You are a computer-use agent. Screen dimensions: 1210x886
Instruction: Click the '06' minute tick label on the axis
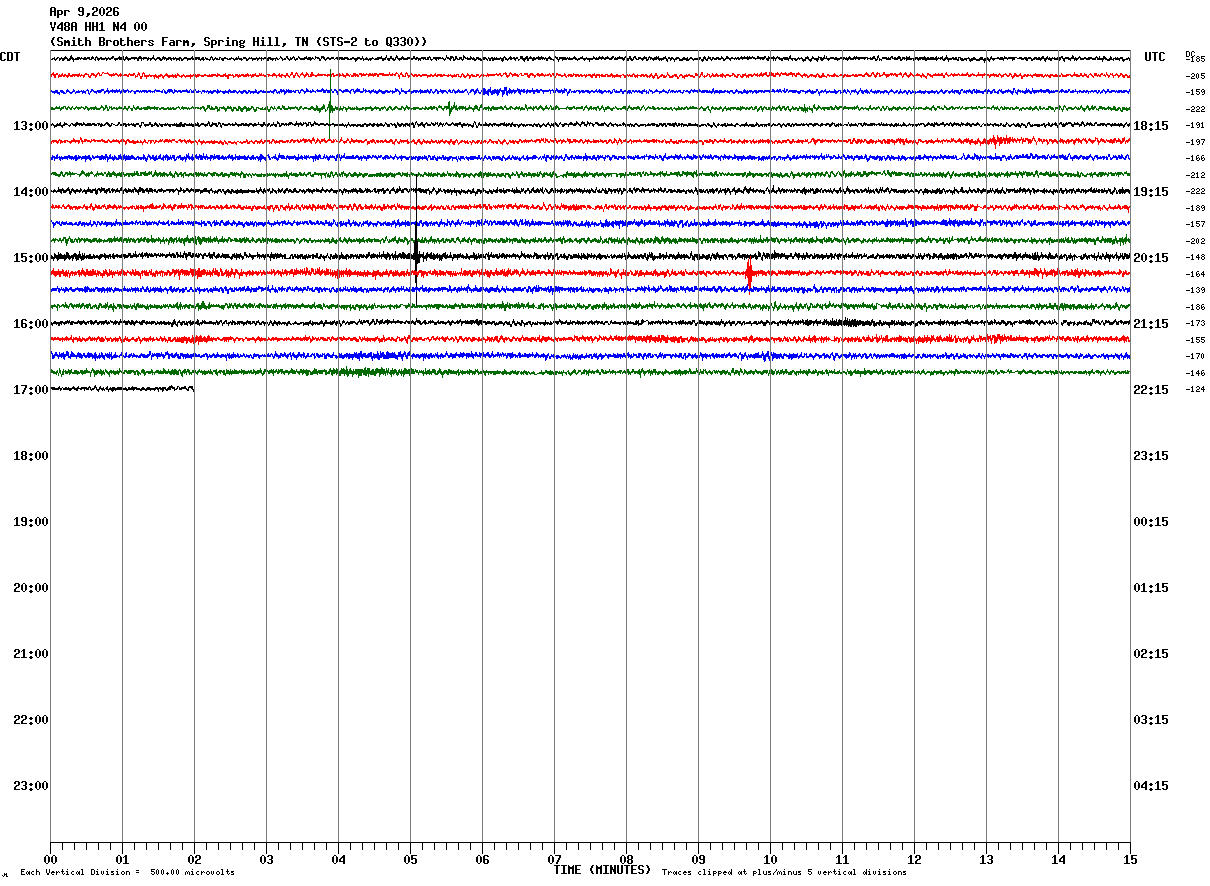click(482, 859)
